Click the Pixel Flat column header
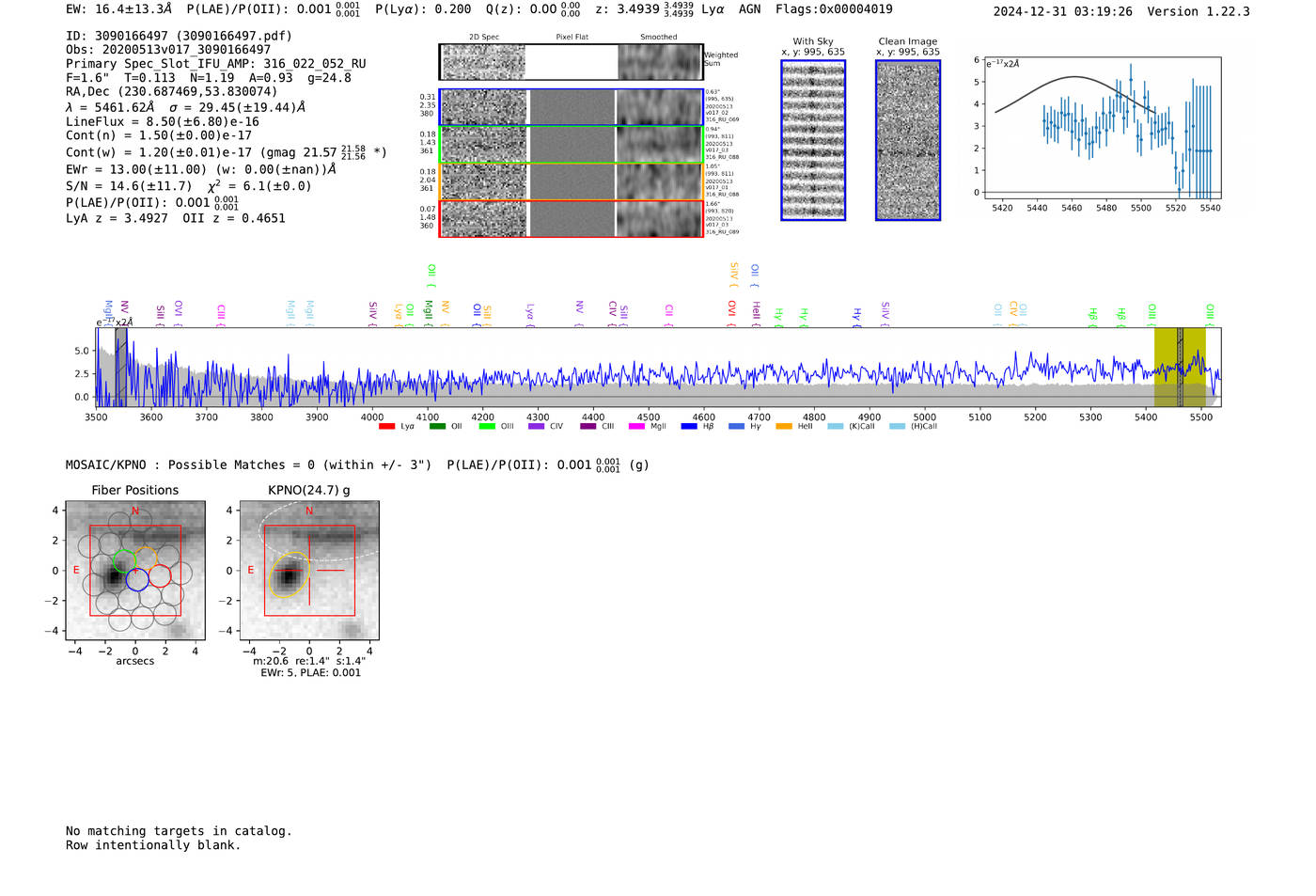The height and width of the screenshot is (896, 1316). tap(572, 38)
